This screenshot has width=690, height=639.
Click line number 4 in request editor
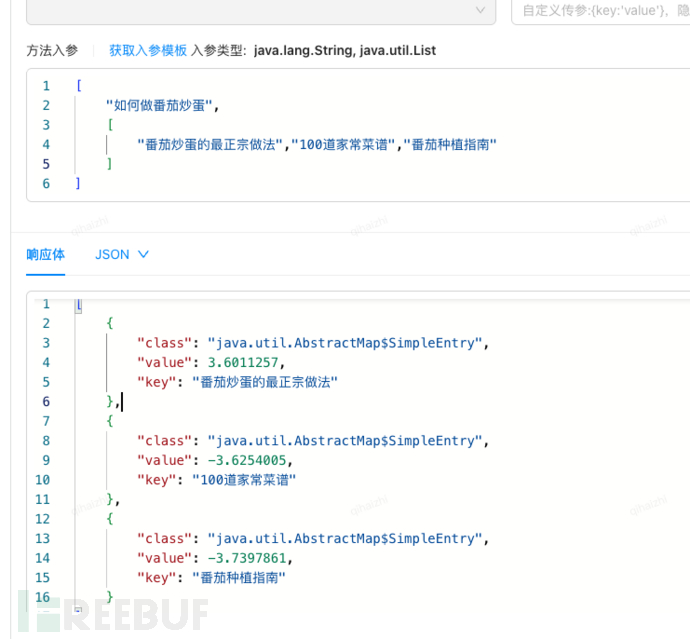pos(46,145)
